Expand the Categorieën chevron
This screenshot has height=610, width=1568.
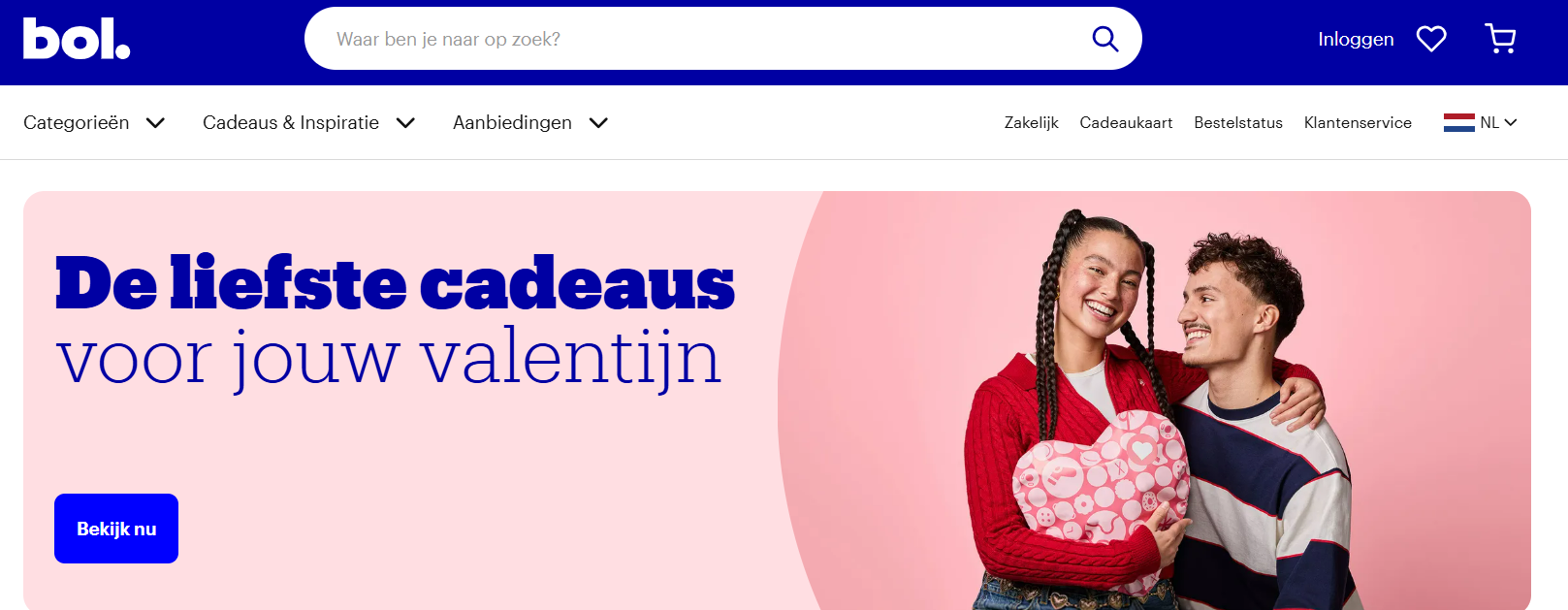[155, 122]
